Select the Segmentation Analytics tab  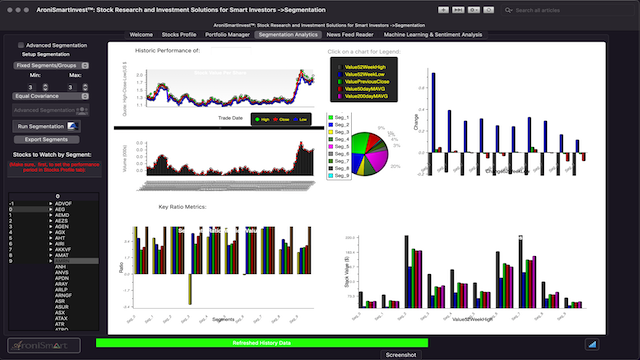pos(288,35)
